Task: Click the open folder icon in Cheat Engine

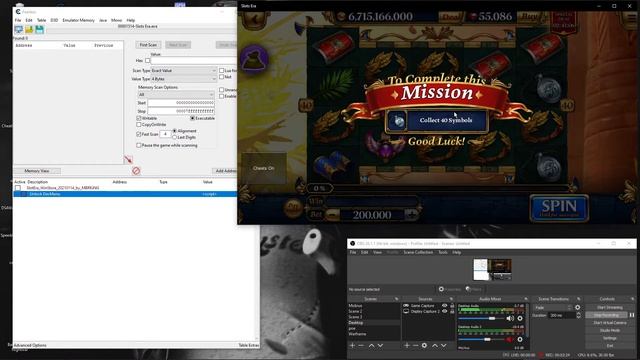Action: click(x=29, y=29)
